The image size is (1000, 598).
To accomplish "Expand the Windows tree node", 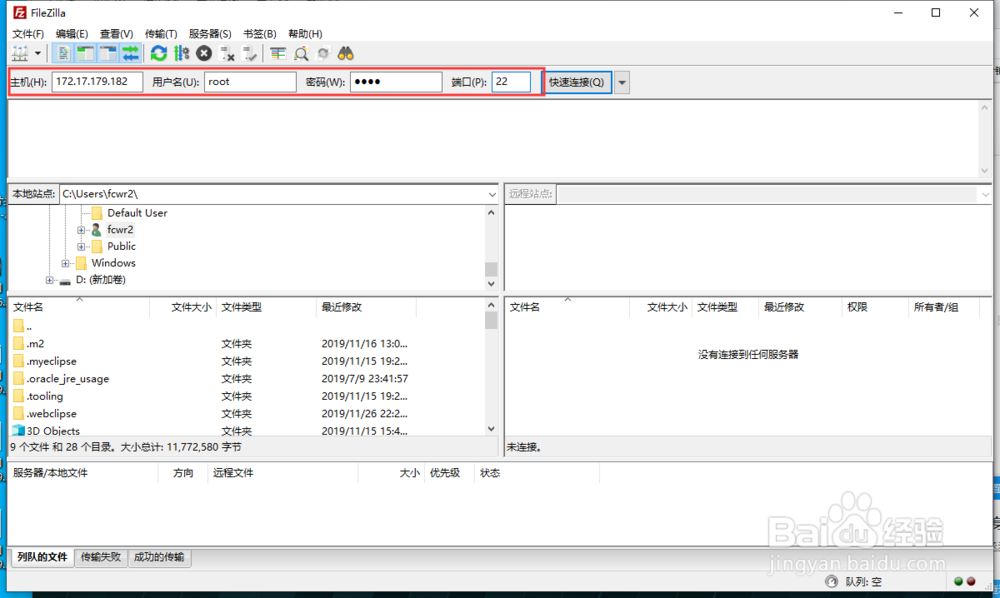I will (x=65, y=263).
